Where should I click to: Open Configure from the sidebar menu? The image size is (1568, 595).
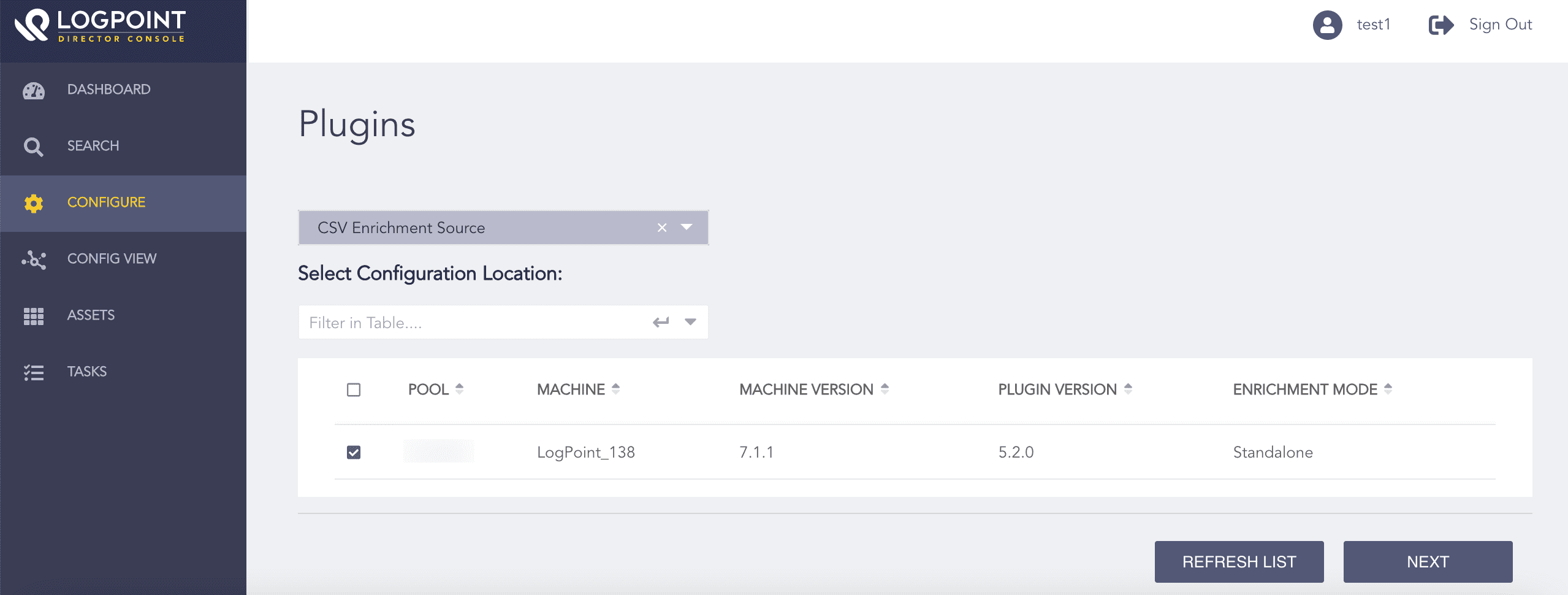tap(106, 202)
